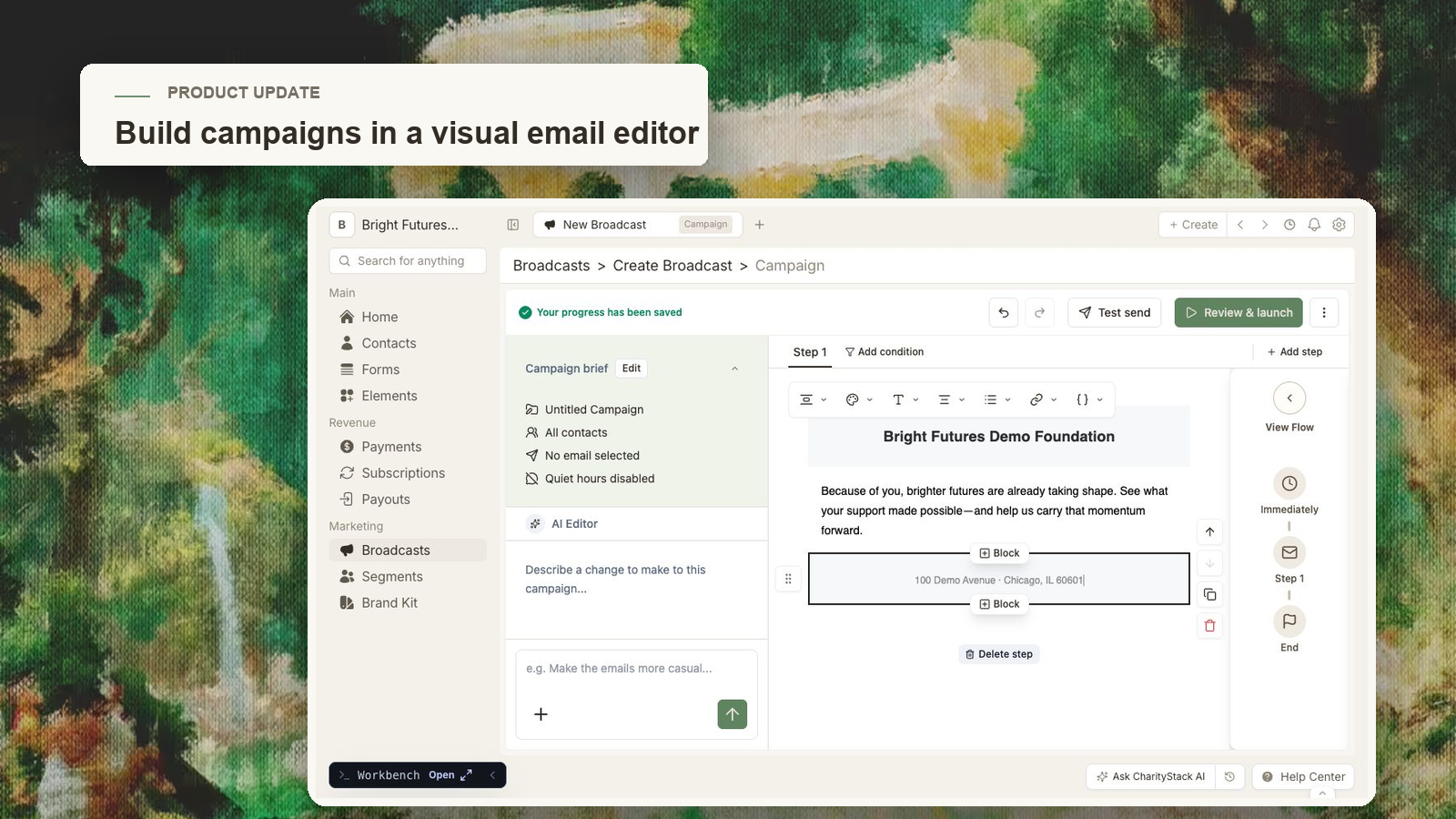Click the red trash delete block icon
Screen dimensions: 1456x819
[x=1209, y=625]
